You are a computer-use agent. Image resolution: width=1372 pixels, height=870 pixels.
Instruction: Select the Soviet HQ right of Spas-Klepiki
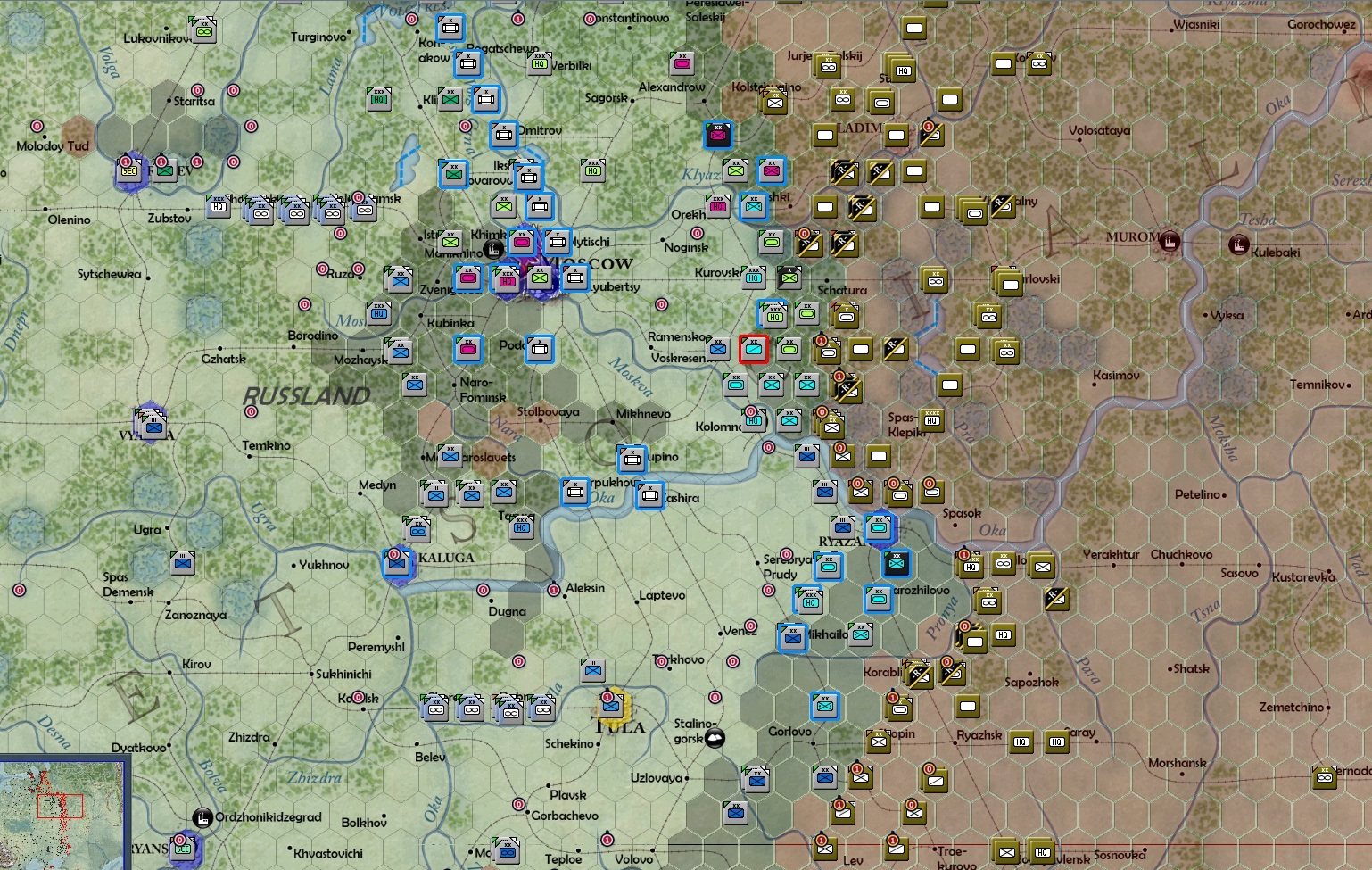932,419
